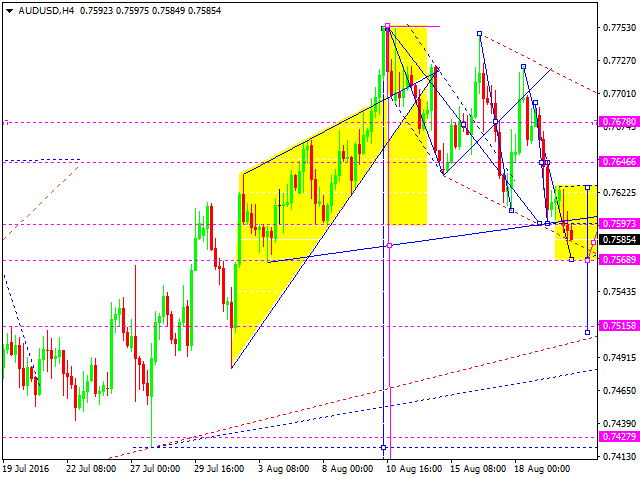This screenshot has width=640, height=480.
Task: Click the 0.76225 price axis value
Action: (x=619, y=193)
